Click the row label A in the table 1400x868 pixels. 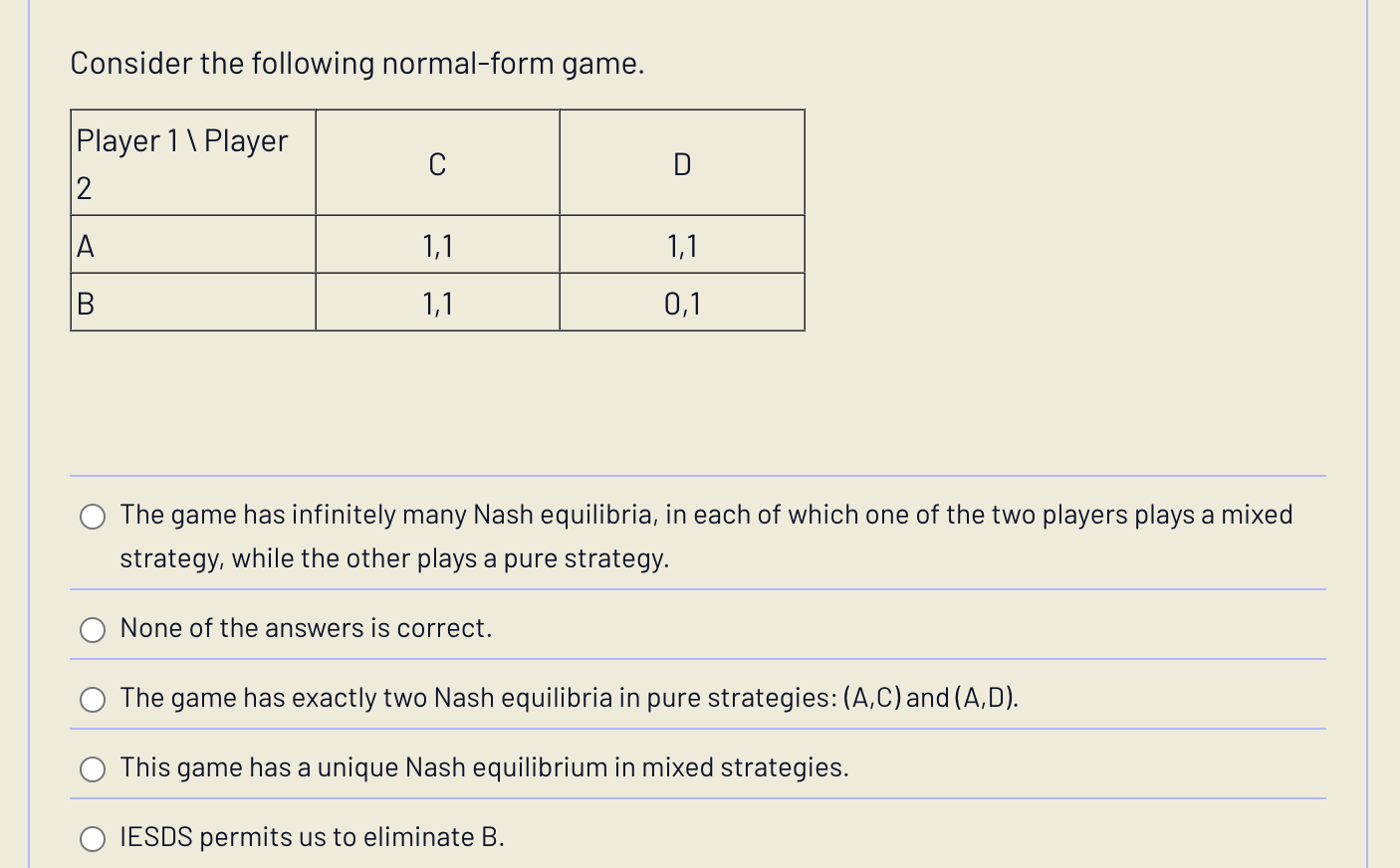click(x=86, y=246)
